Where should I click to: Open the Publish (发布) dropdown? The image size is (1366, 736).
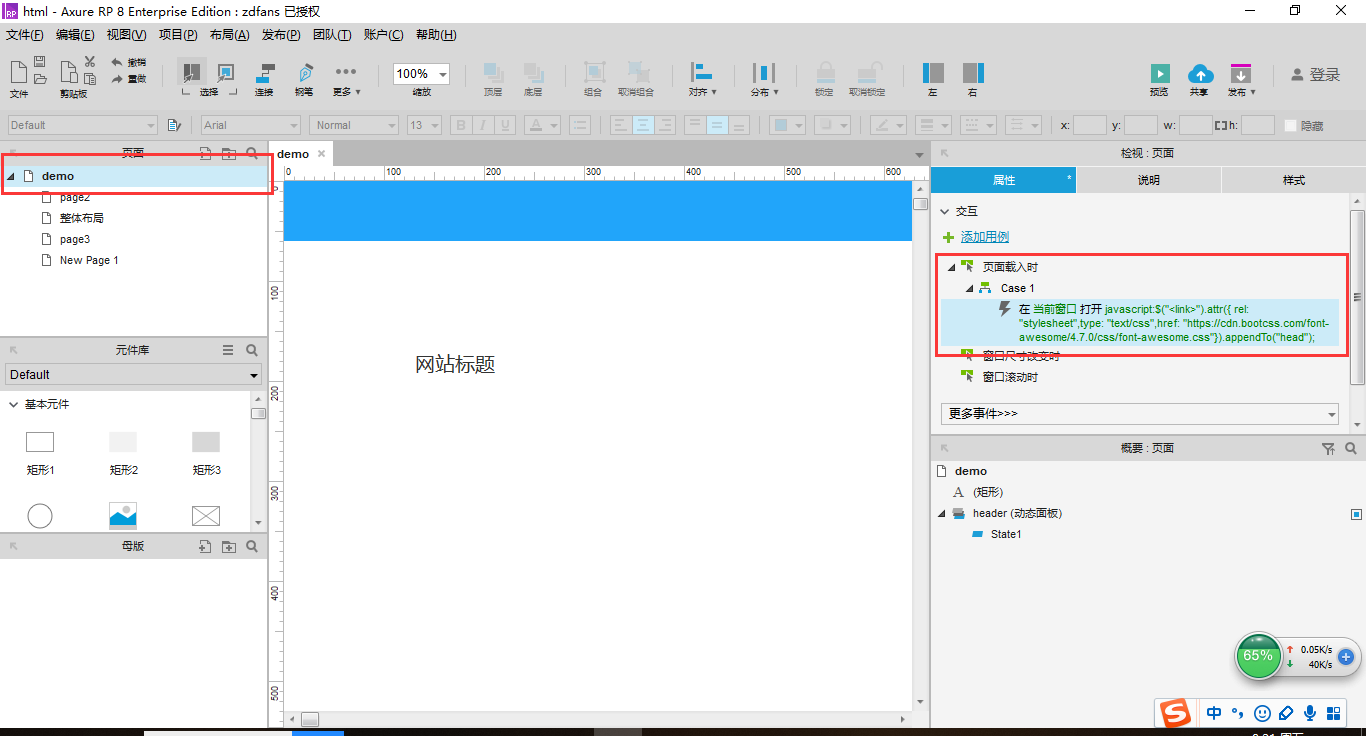pos(1241,79)
